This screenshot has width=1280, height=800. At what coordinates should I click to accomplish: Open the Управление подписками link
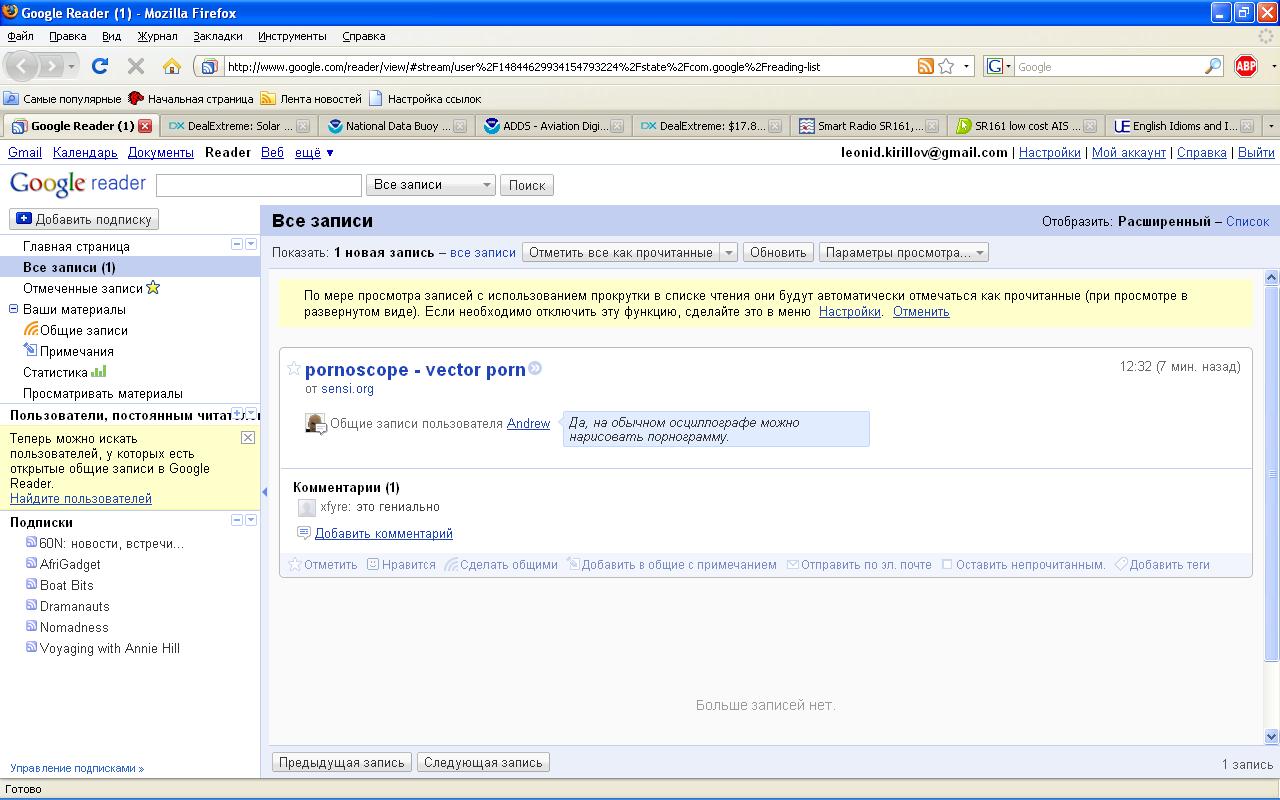[x=77, y=768]
